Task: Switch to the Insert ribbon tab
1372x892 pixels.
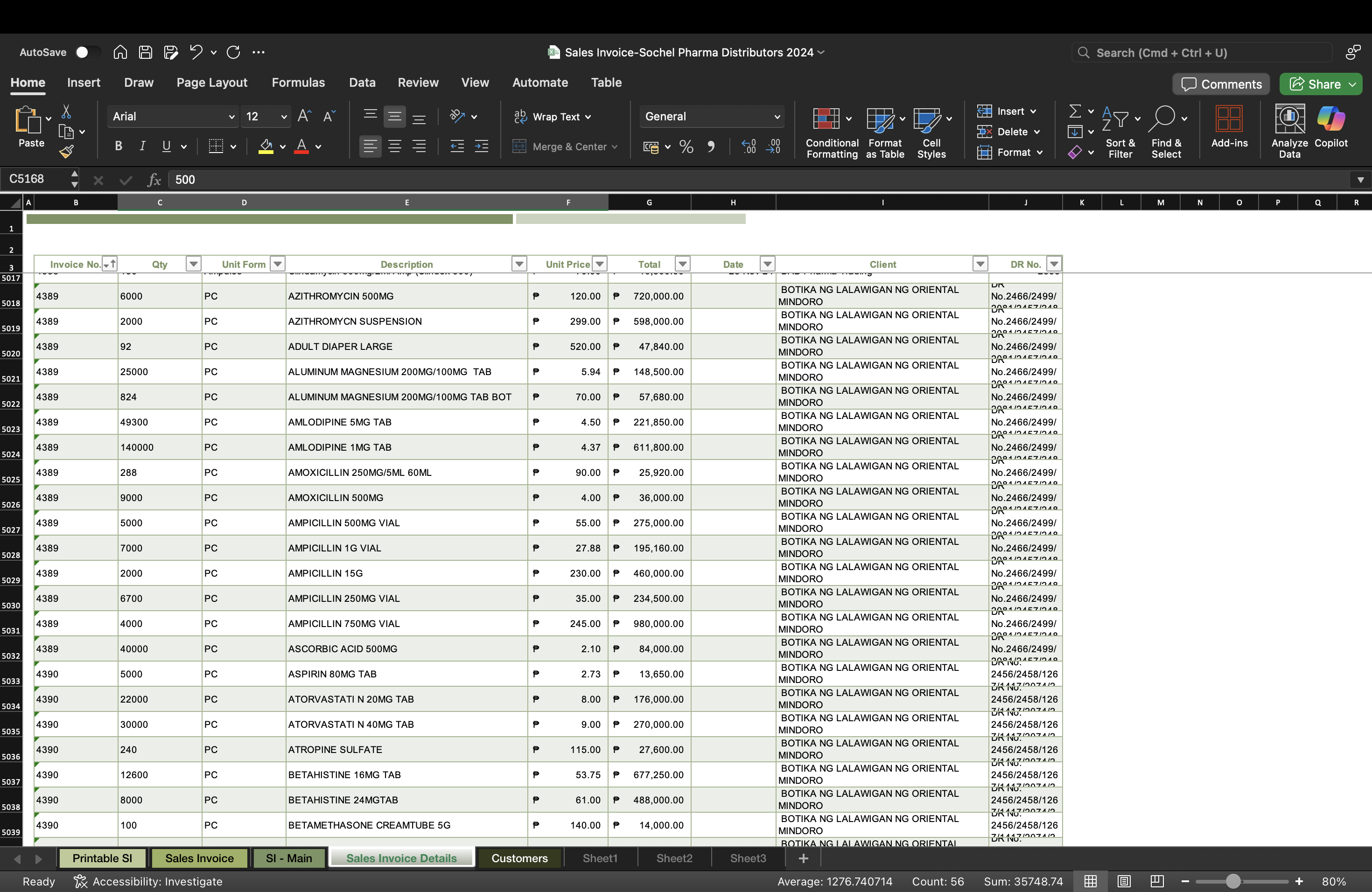Action: (84, 83)
